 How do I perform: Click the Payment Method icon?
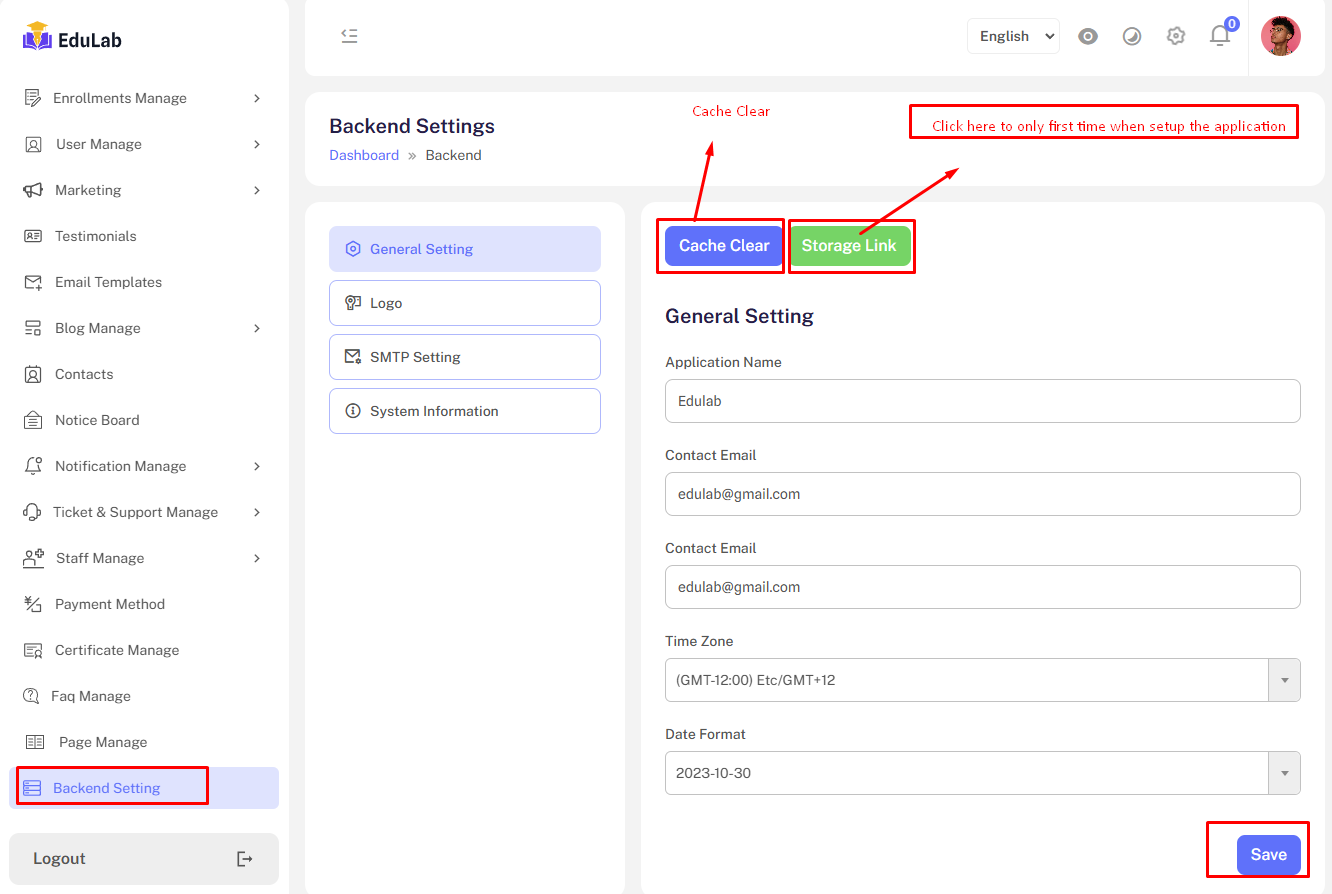(x=33, y=604)
